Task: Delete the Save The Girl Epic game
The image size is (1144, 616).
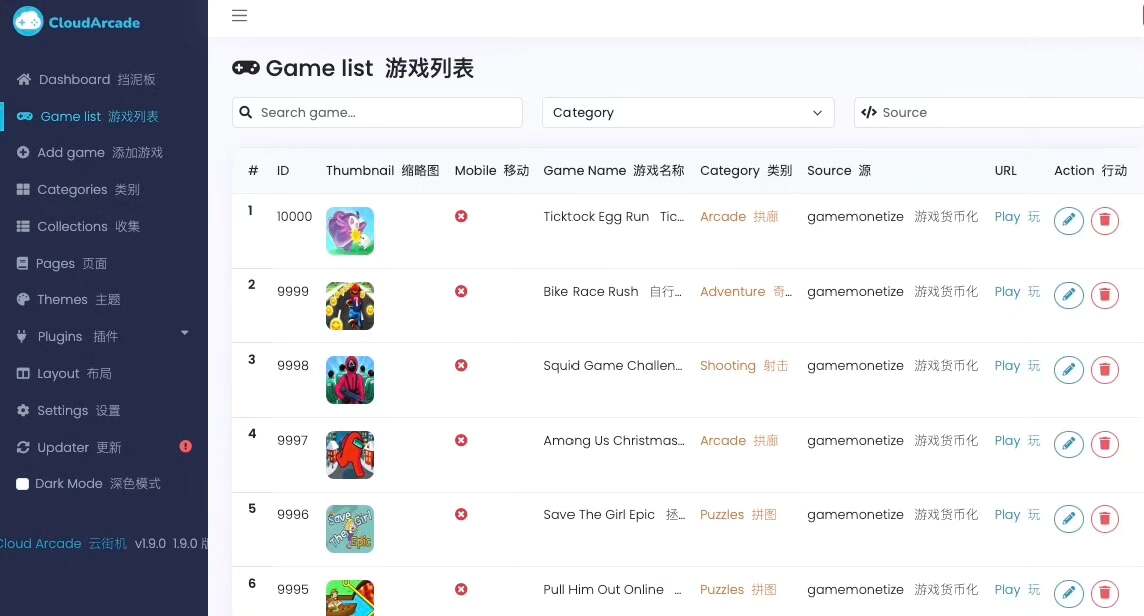Action: (1105, 518)
